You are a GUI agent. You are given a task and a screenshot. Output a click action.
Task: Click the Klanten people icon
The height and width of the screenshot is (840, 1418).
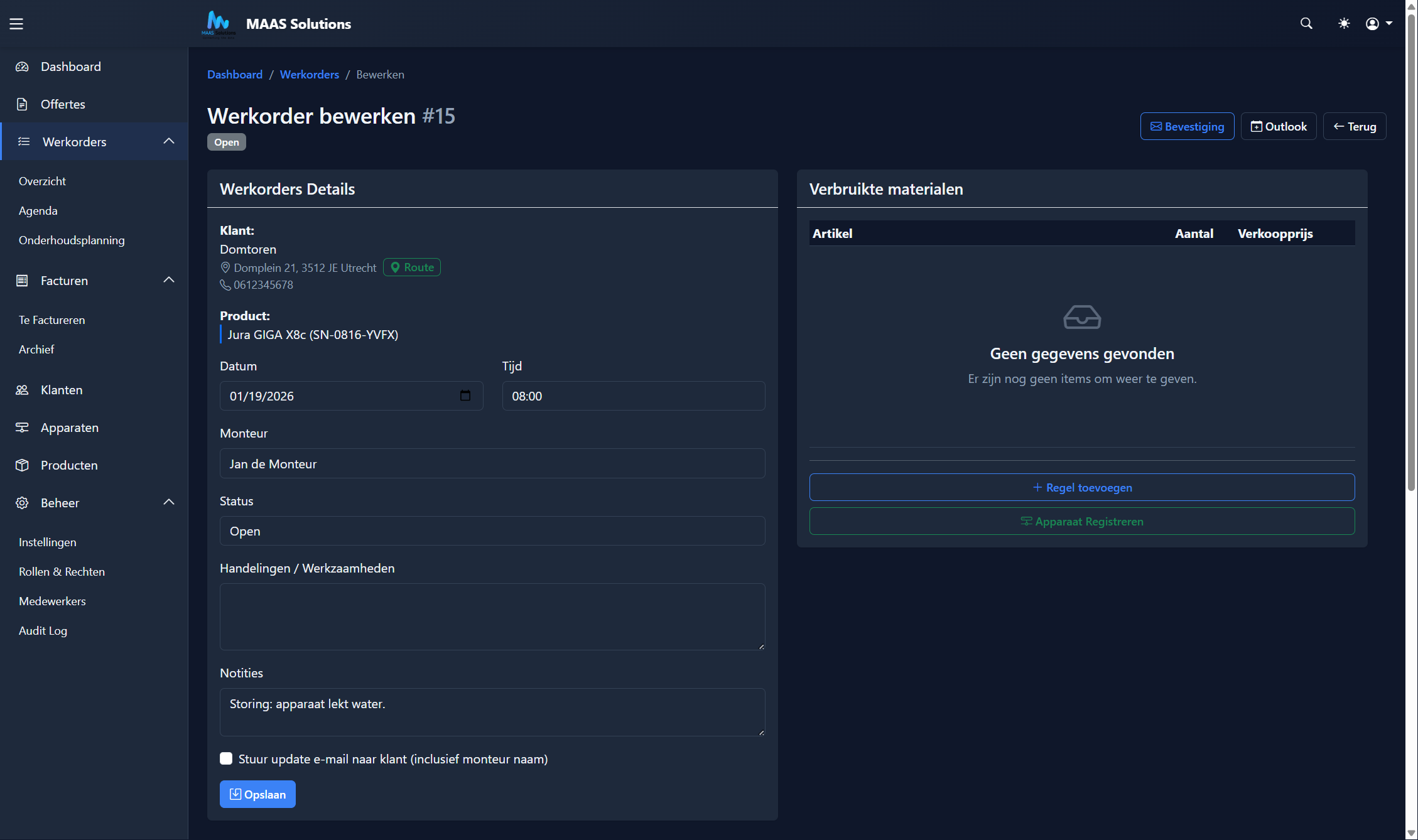pyautogui.click(x=22, y=390)
